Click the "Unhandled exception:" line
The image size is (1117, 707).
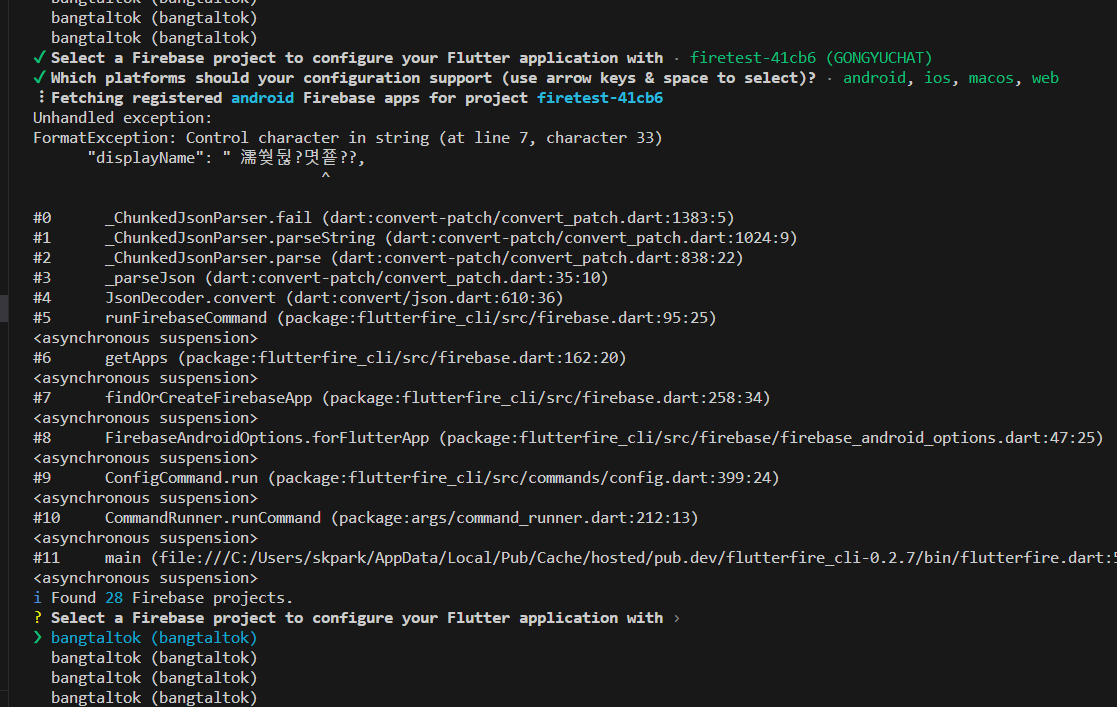[123, 118]
